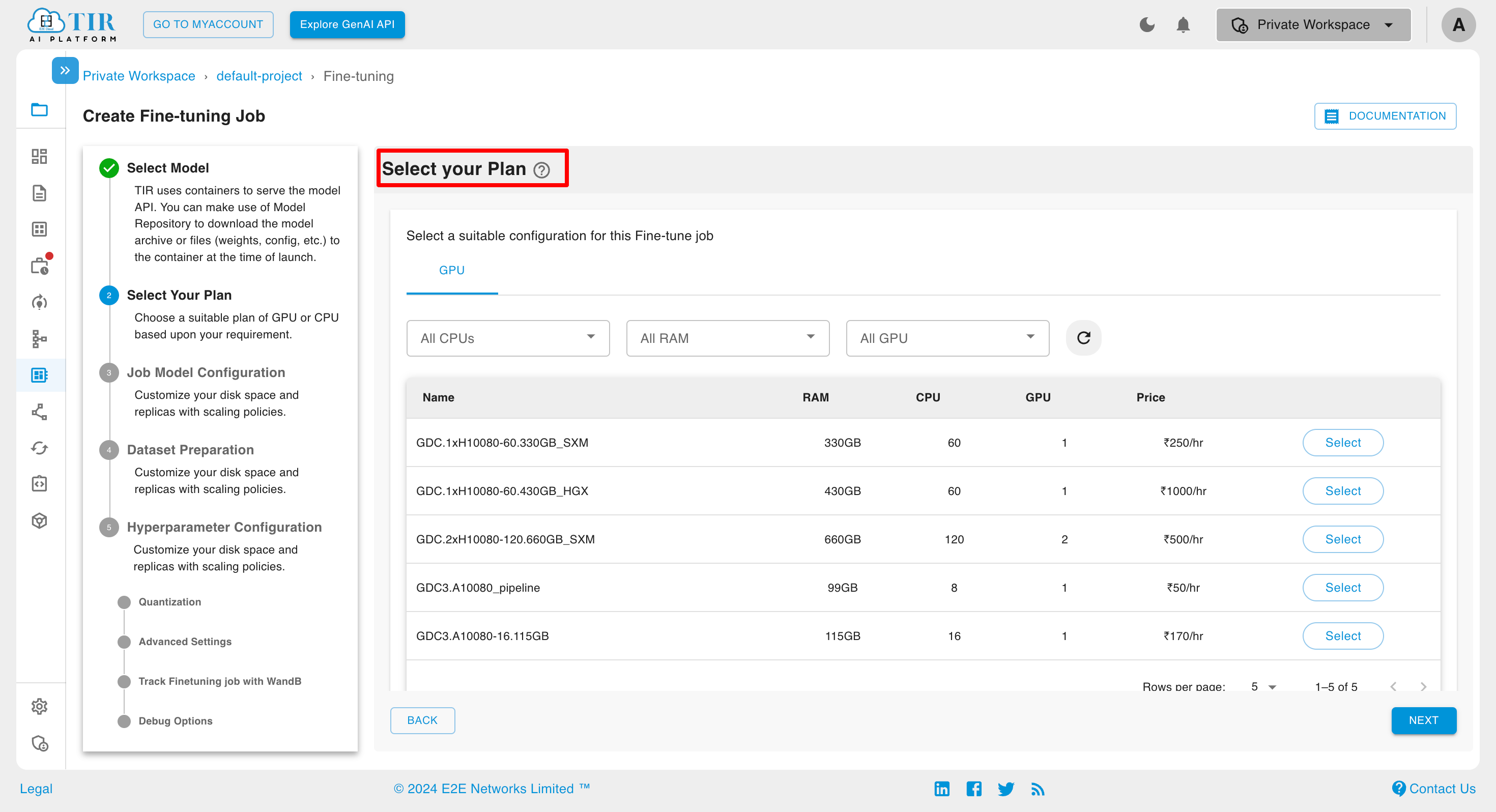The image size is (1496, 812).
Task: Toggle dark mode with the moon icon
Action: (x=1147, y=24)
